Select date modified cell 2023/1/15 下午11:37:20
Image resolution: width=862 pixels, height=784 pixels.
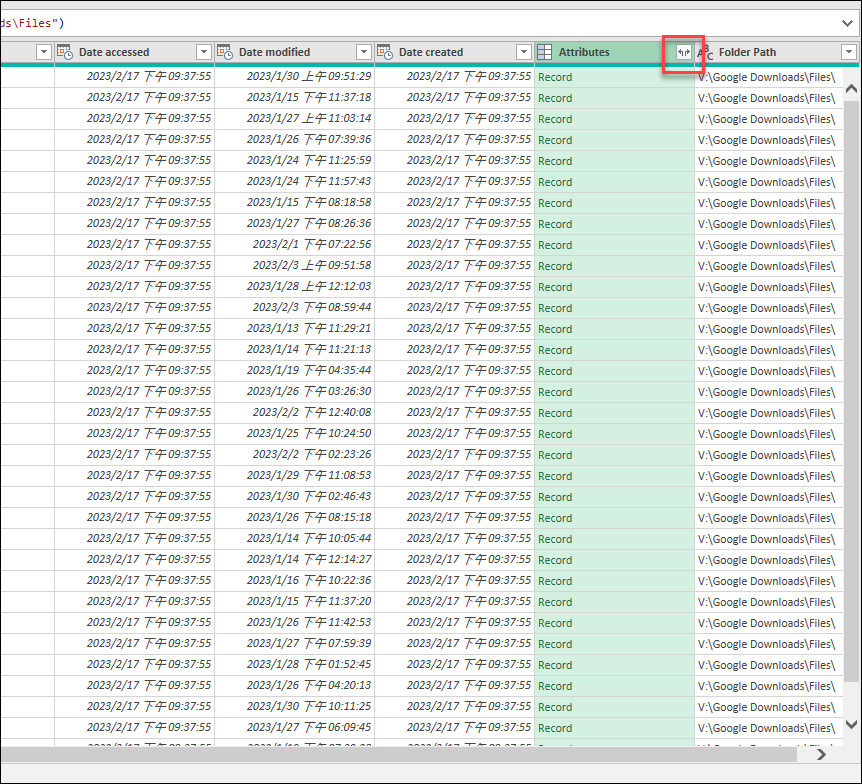tap(295, 601)
